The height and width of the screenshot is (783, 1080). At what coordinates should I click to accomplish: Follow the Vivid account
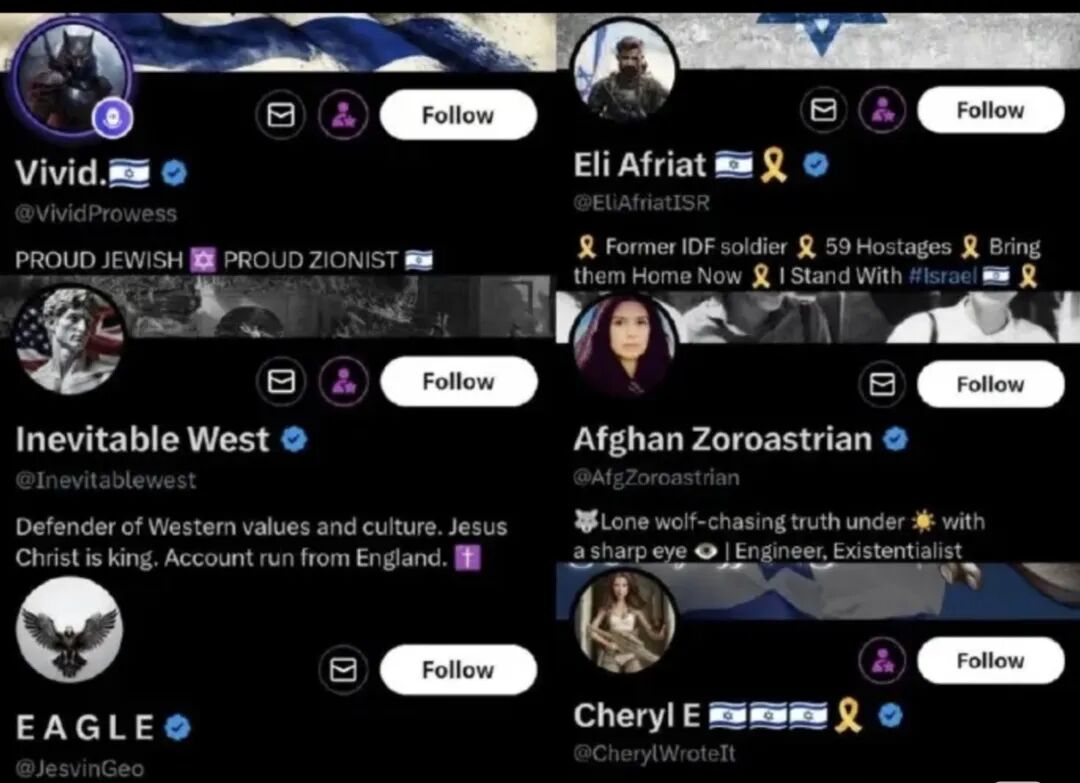pyautogui.click(x=458, y=115)
